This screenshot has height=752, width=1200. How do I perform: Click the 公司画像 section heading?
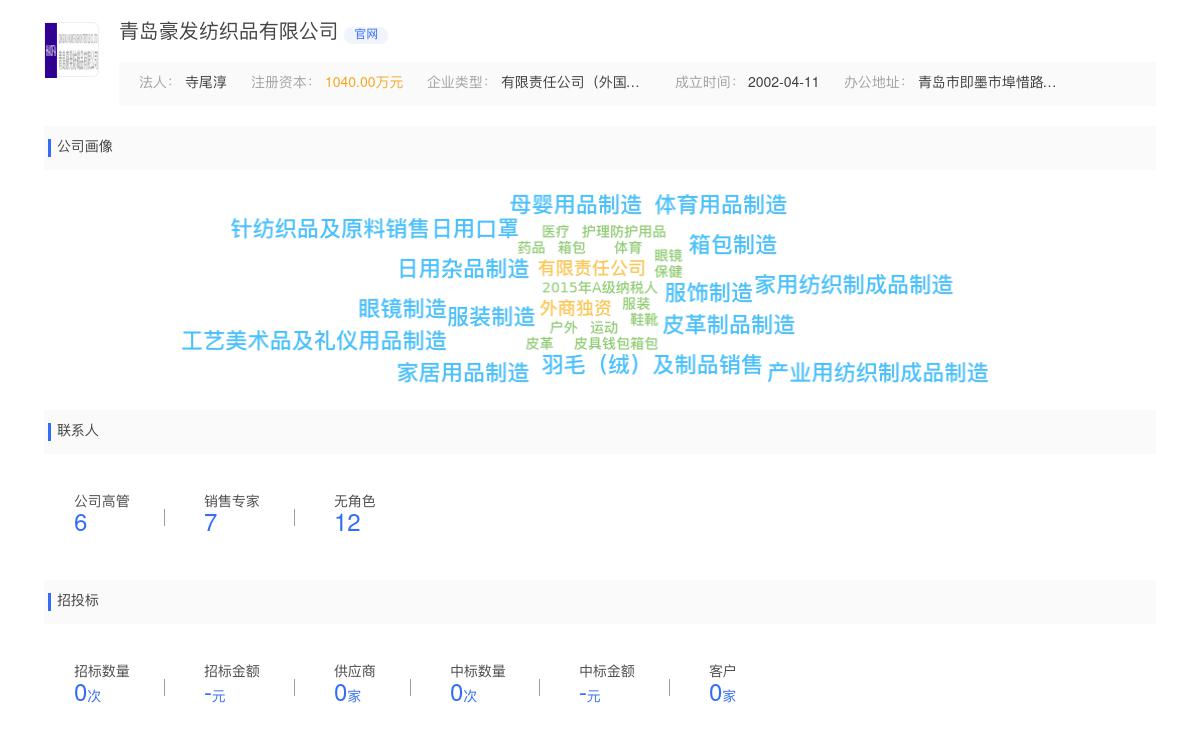point(85,146)
